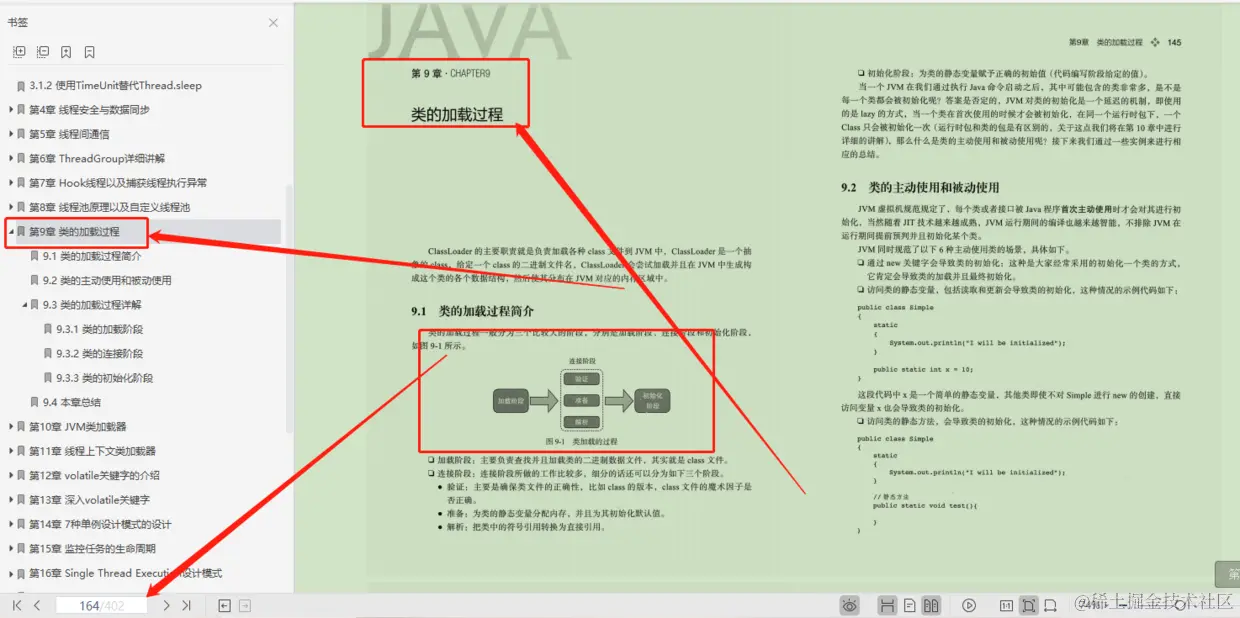The width and height of the screenshot is (1240, 618).
Task: Toggle the eye protection mode icon
Action: [x=850, y=605]
